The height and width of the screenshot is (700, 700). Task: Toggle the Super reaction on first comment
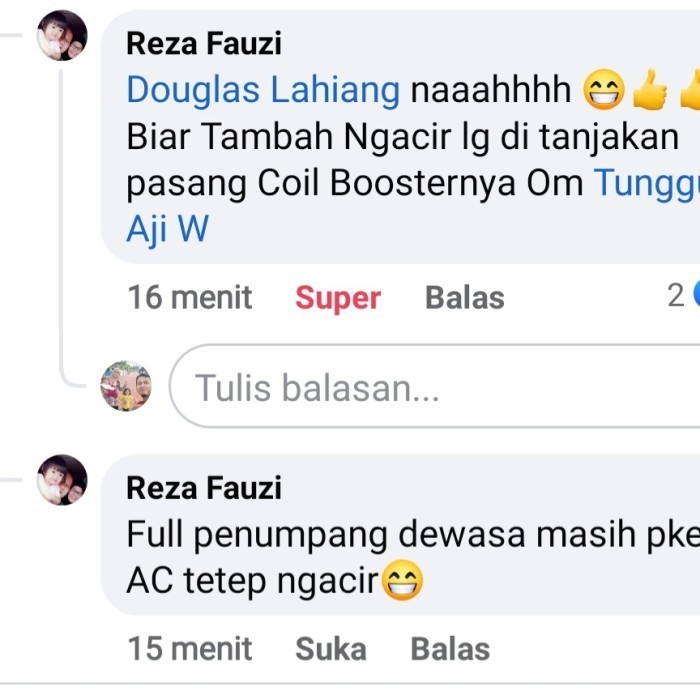[338, 298]
